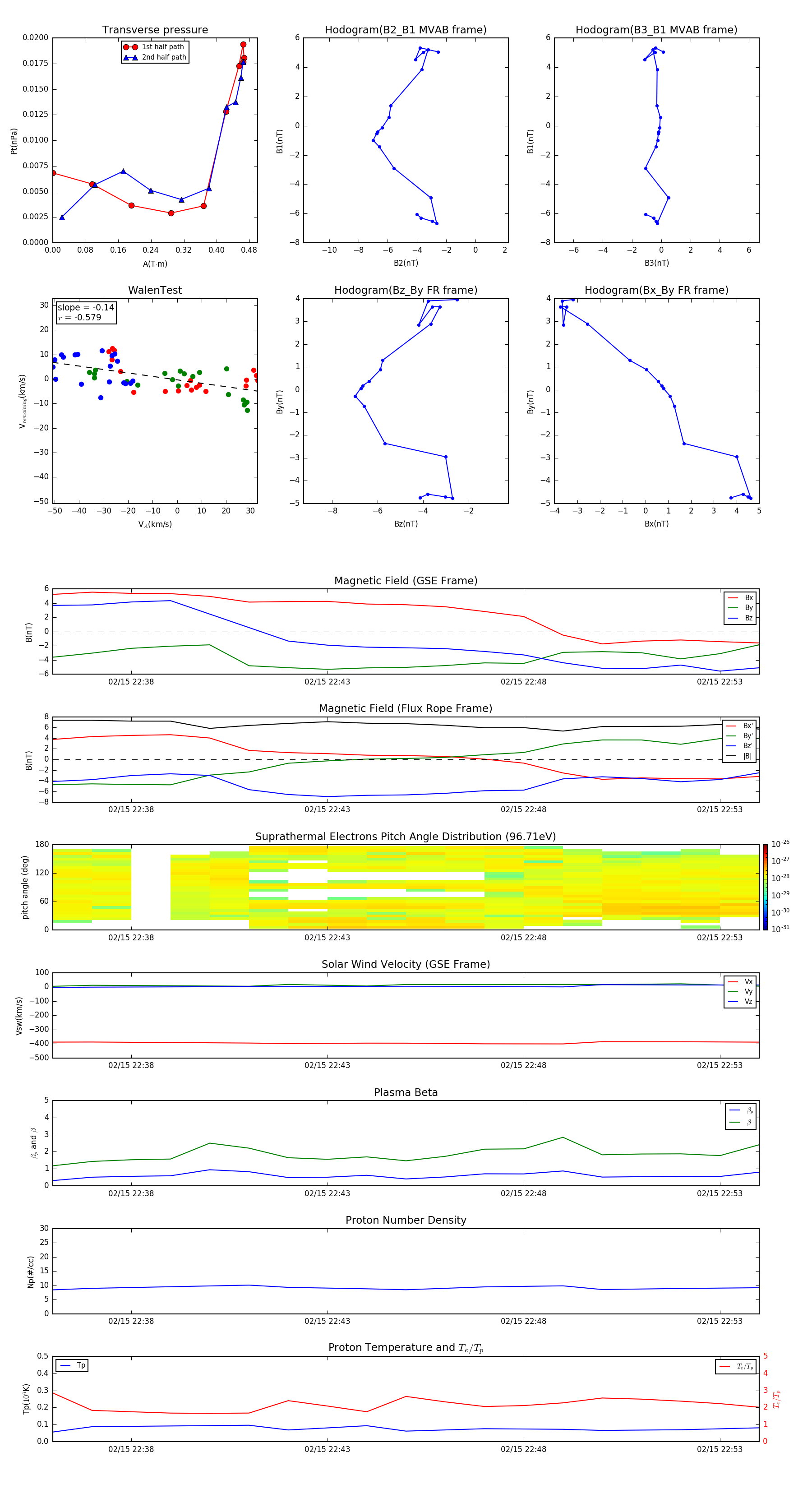Click the "10^-26" color bar label
The width and height of the screenshot is (812, 1489).
click(780, 844)
